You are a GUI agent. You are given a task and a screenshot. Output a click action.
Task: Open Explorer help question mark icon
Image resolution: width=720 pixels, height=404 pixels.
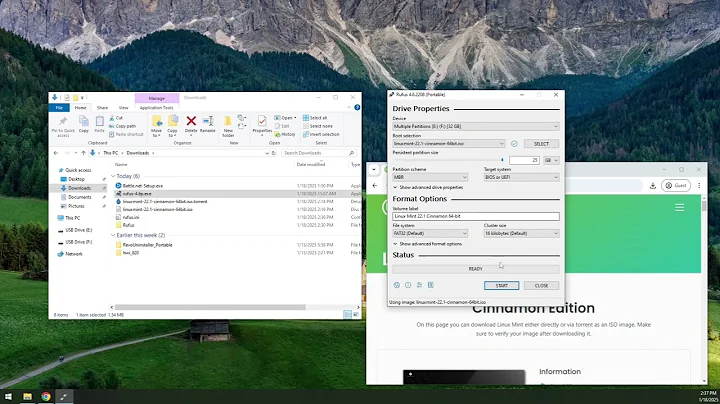357,107
